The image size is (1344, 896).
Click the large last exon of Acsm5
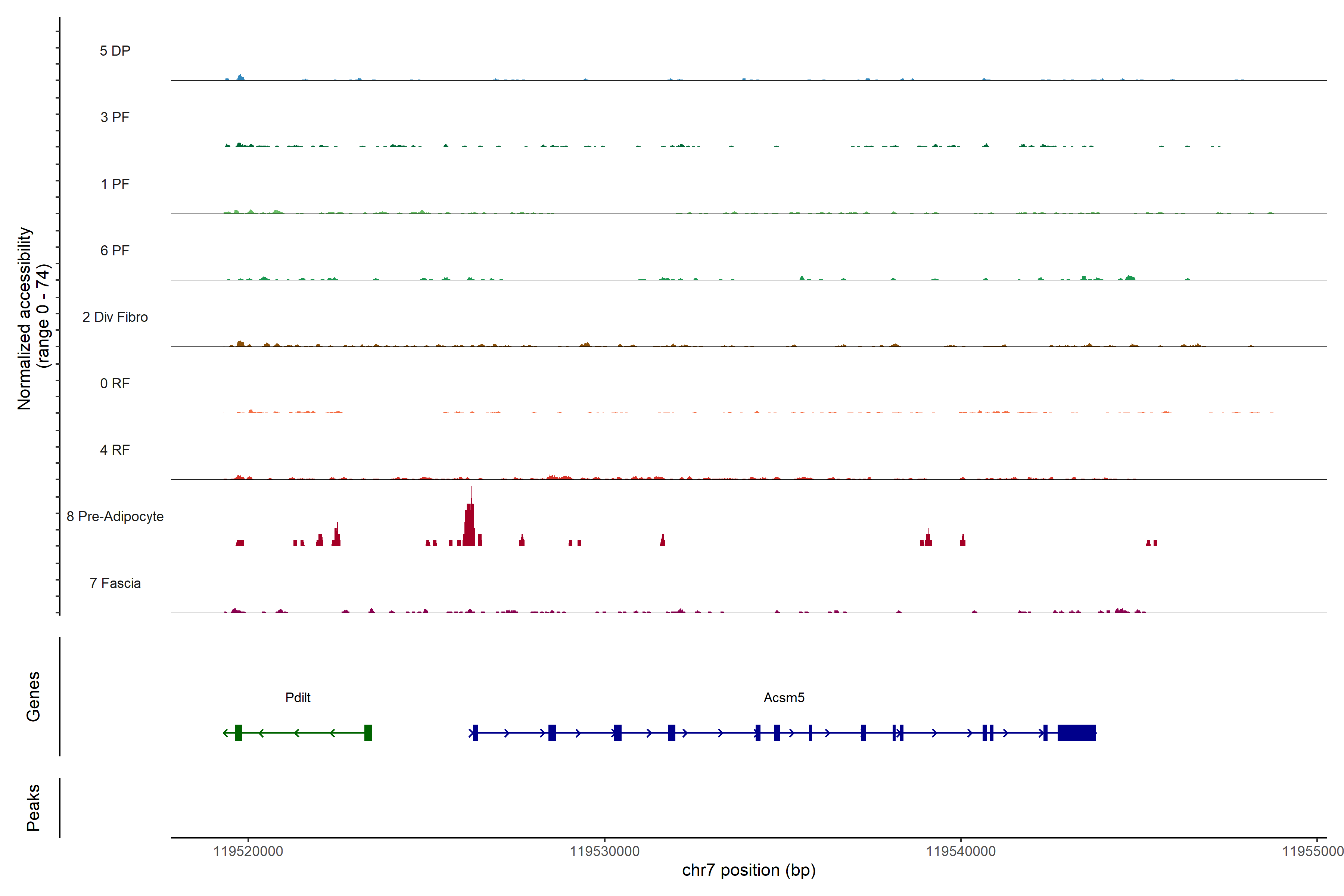point(1077,732)
